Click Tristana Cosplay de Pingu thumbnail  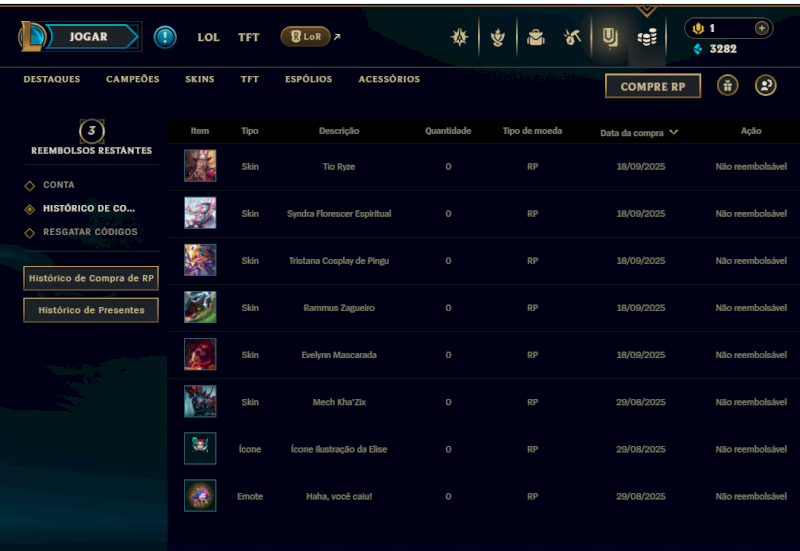pyautogui.click(x=200, y=260)
